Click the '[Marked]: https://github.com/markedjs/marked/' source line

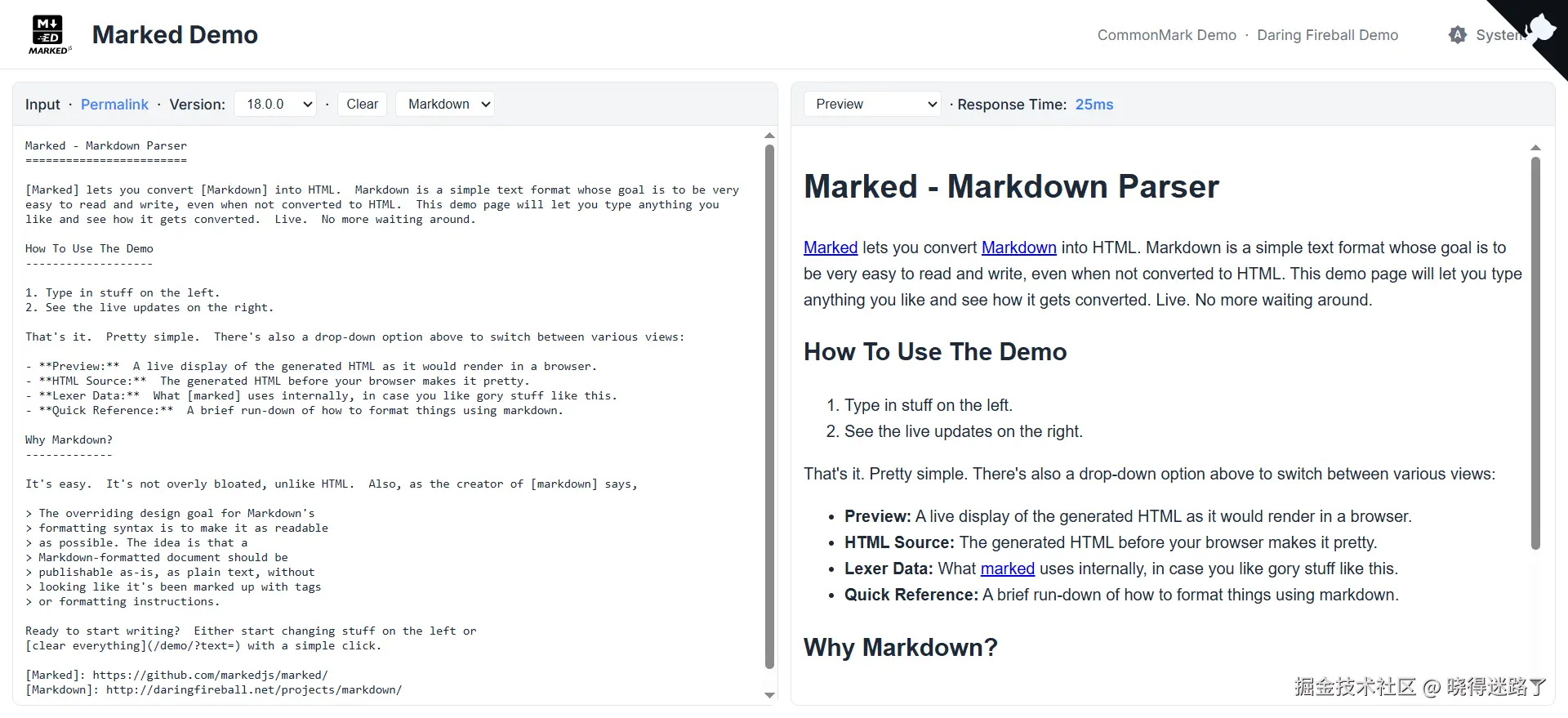176,675
